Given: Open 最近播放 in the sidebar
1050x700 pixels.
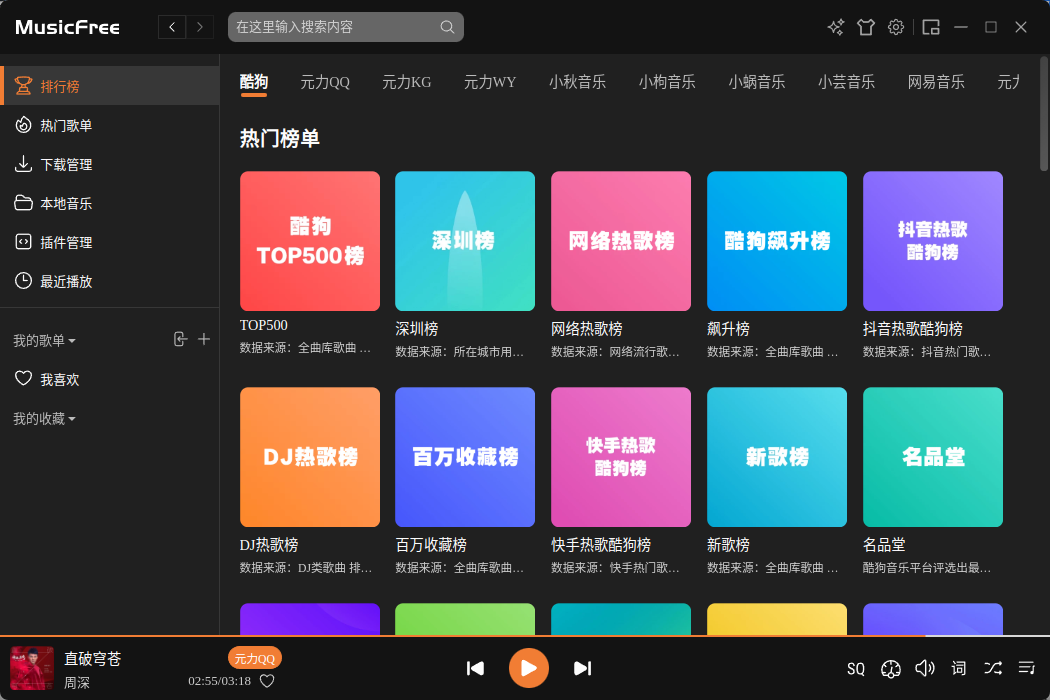Looking at the screenshot, I should pyautogui.click(x=110, y=281).
